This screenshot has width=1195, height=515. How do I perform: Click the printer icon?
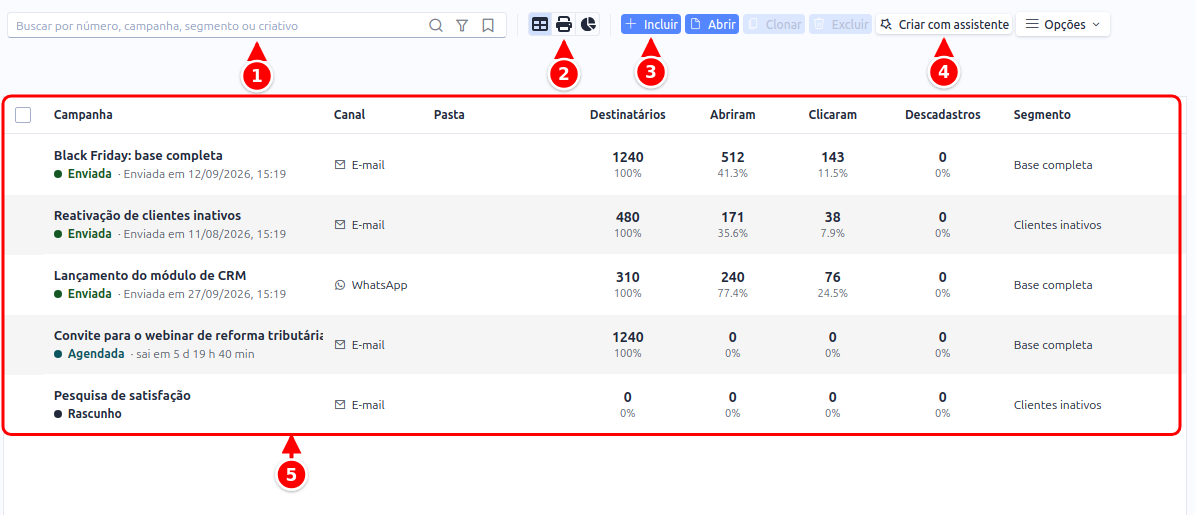coord(564,24)
